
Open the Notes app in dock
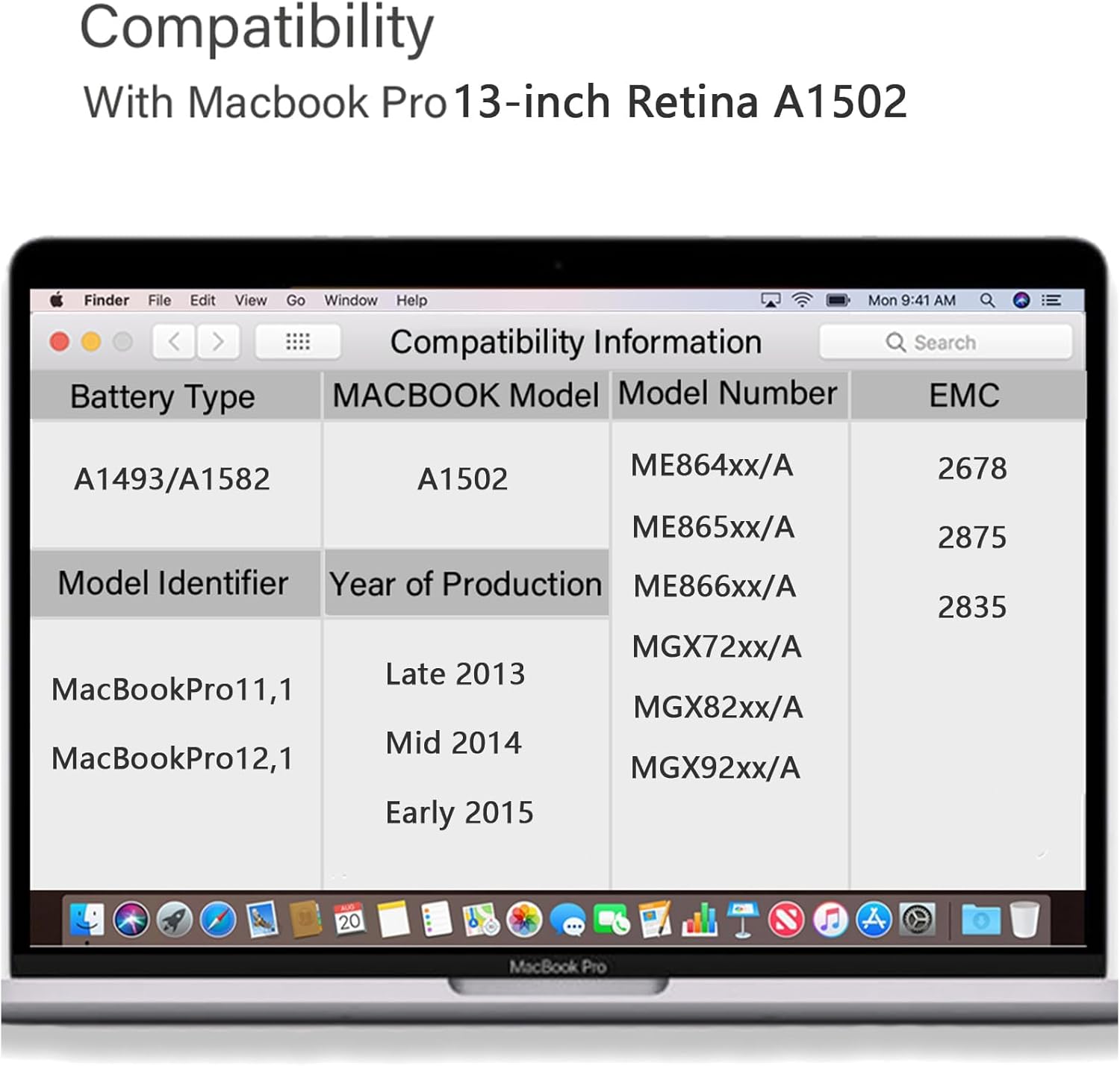pyautogui.click(x=393, y=920)
